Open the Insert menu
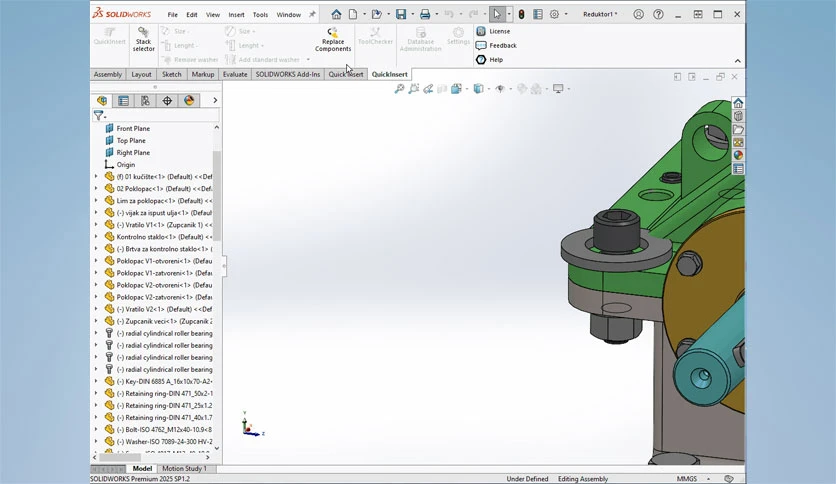This screenshot has height=484, width=836. pyautogui.click(x=236, y=15)
